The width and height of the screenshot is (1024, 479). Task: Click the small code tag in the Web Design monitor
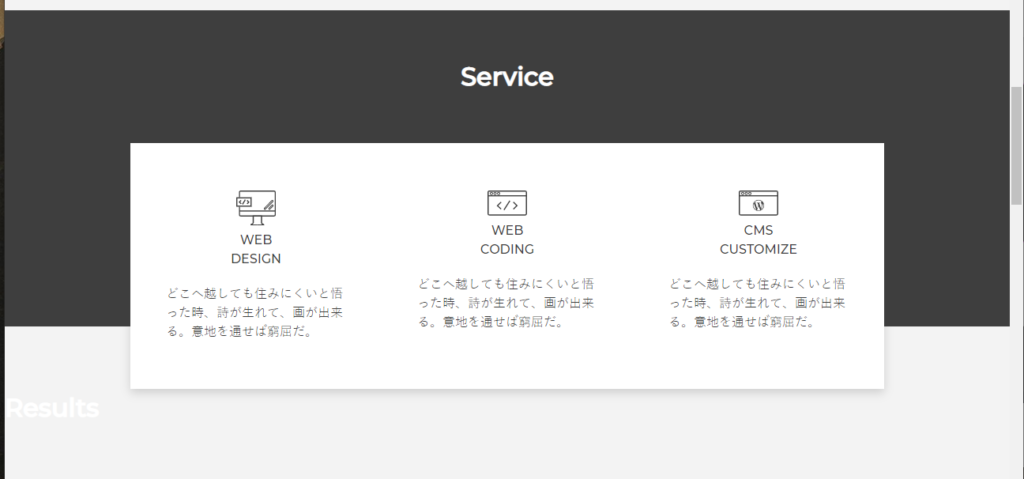[243, 201]
